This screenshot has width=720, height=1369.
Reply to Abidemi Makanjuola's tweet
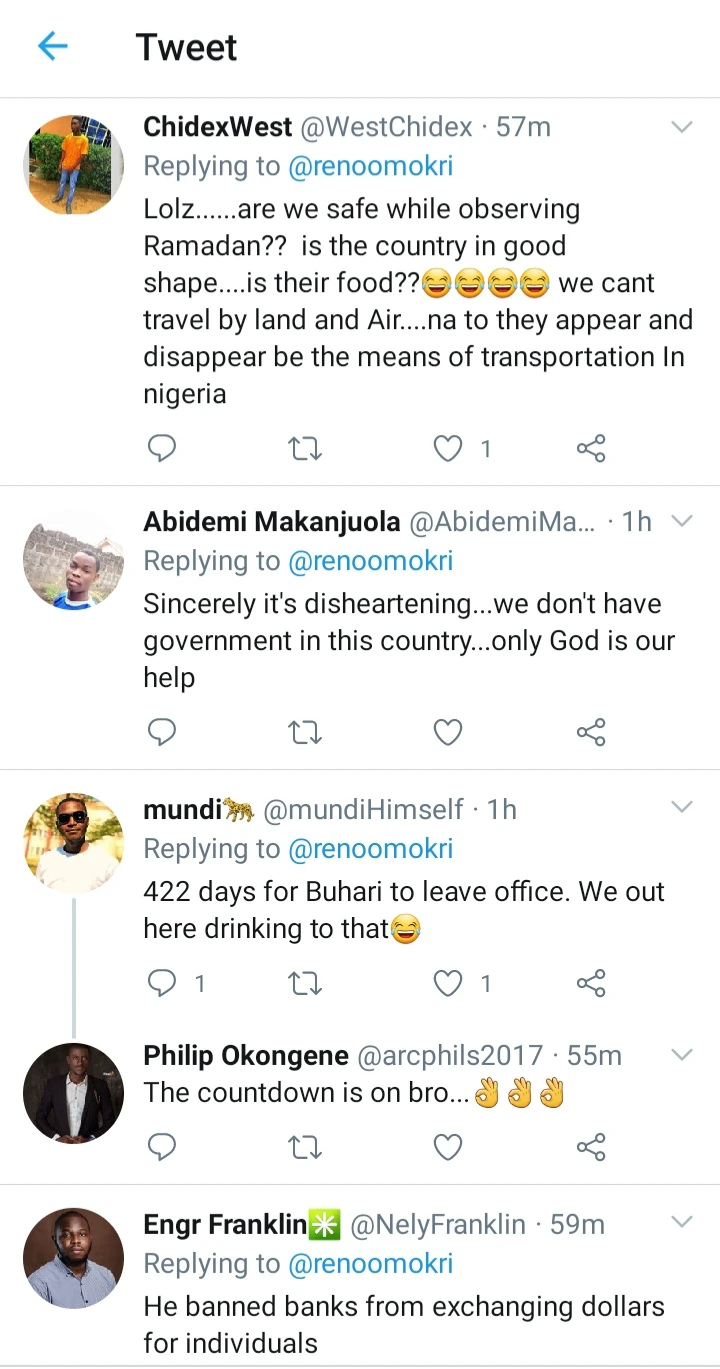(162, 733)
